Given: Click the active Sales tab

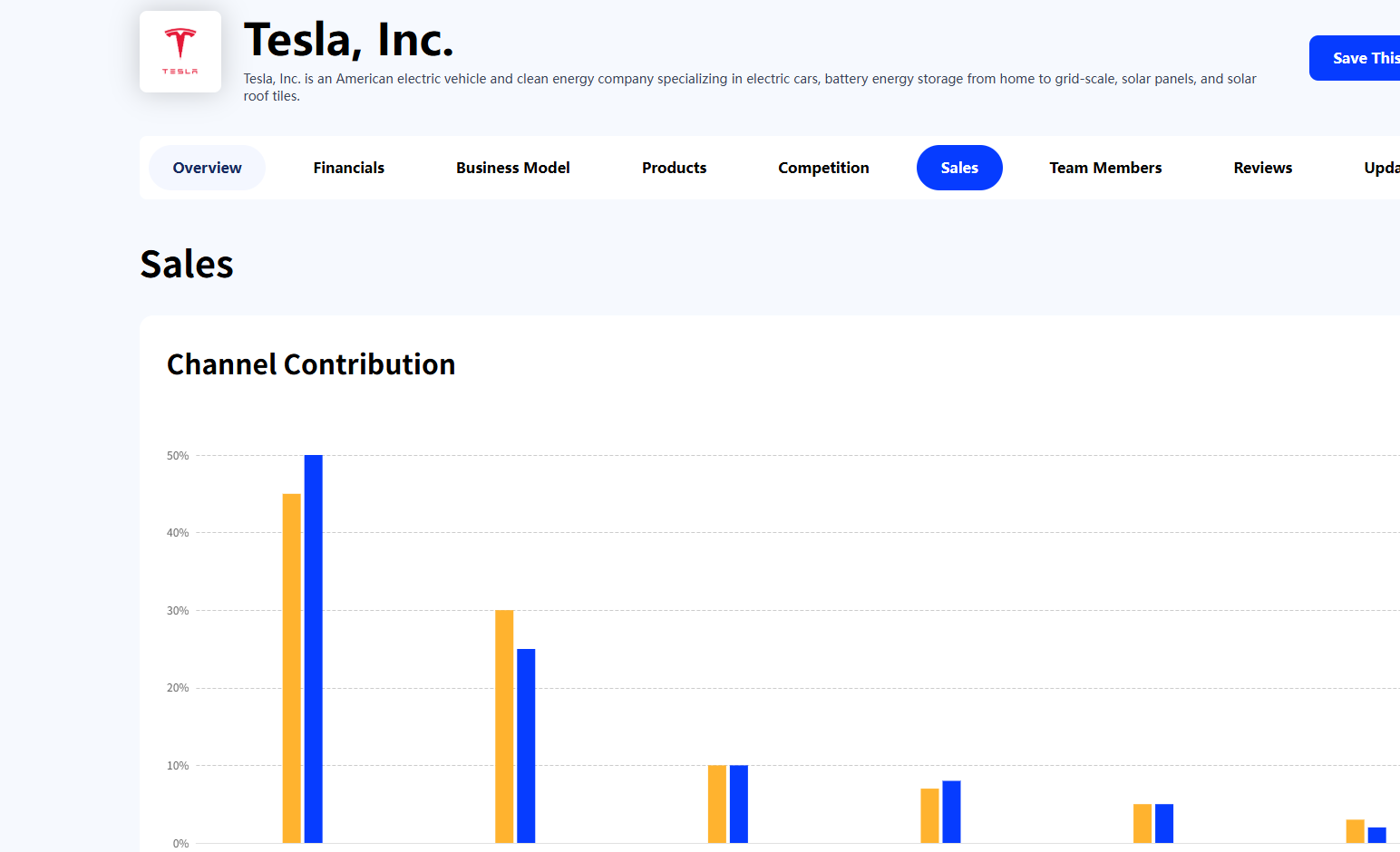Looking at the screenshot, I should pos(959,168).
